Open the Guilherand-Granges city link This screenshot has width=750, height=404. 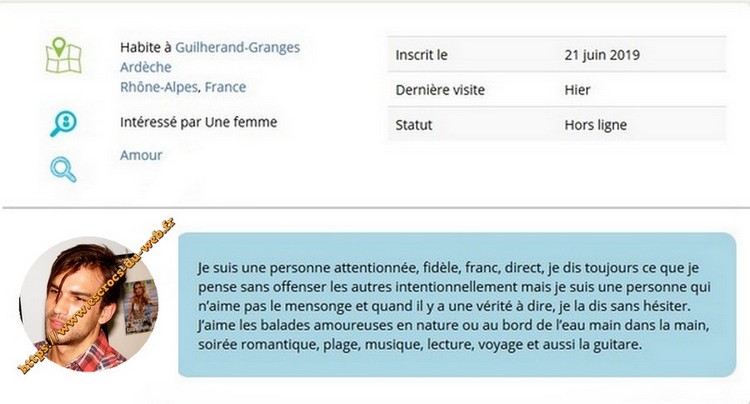click(x=237, y=47)
